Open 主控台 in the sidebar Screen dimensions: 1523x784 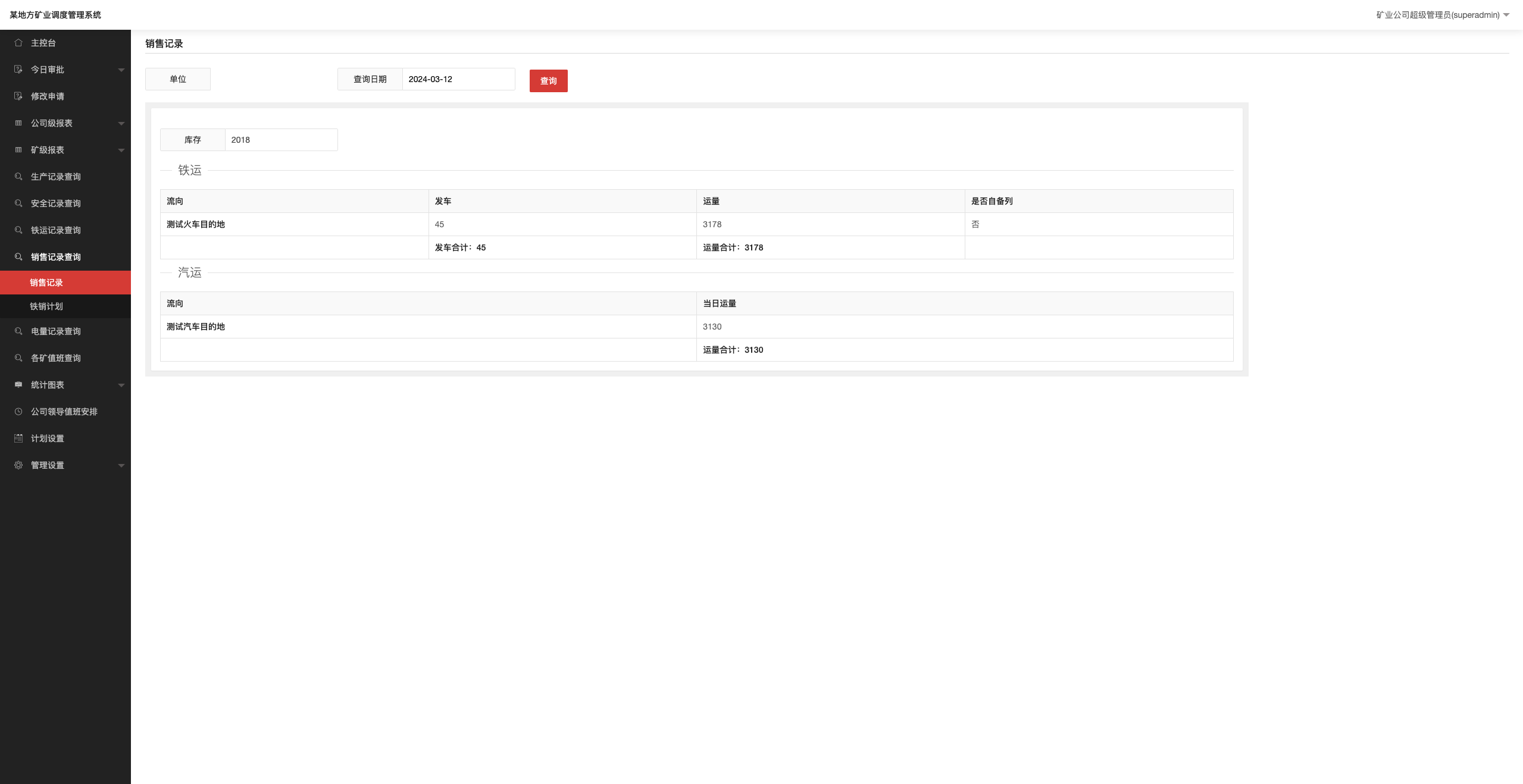[65, 43]
